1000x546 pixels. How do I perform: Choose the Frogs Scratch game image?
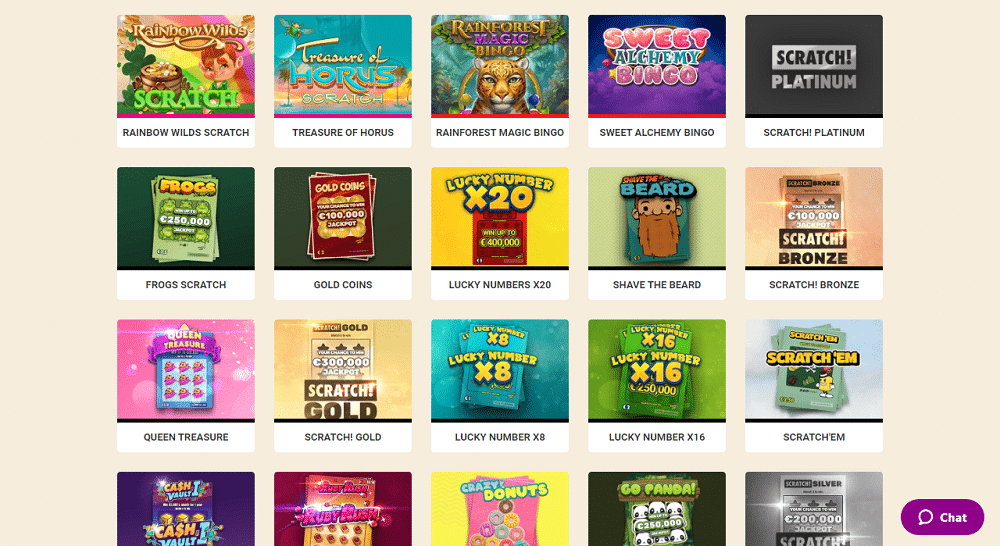tap(186, 218)
